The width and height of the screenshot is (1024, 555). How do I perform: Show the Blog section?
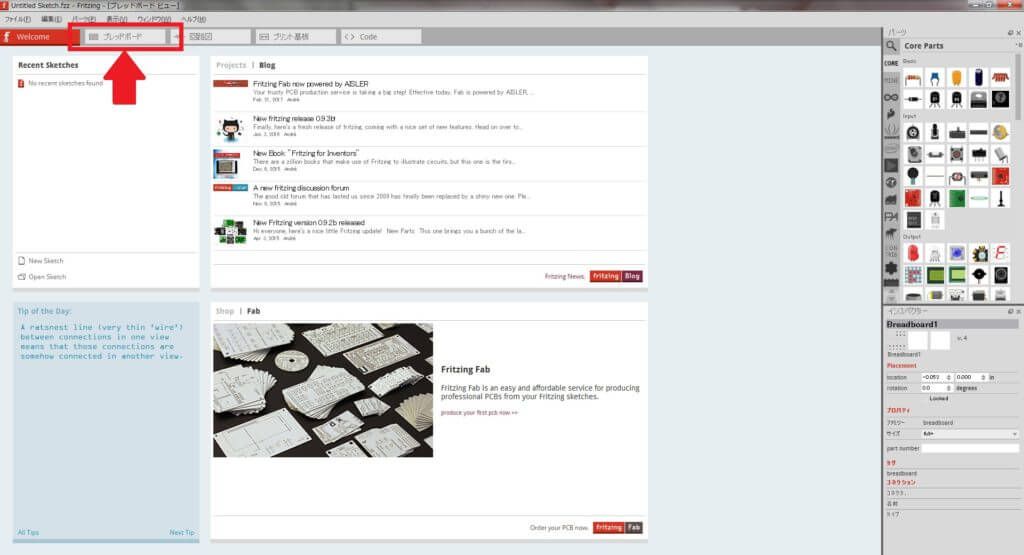click(x=267, y=65)
